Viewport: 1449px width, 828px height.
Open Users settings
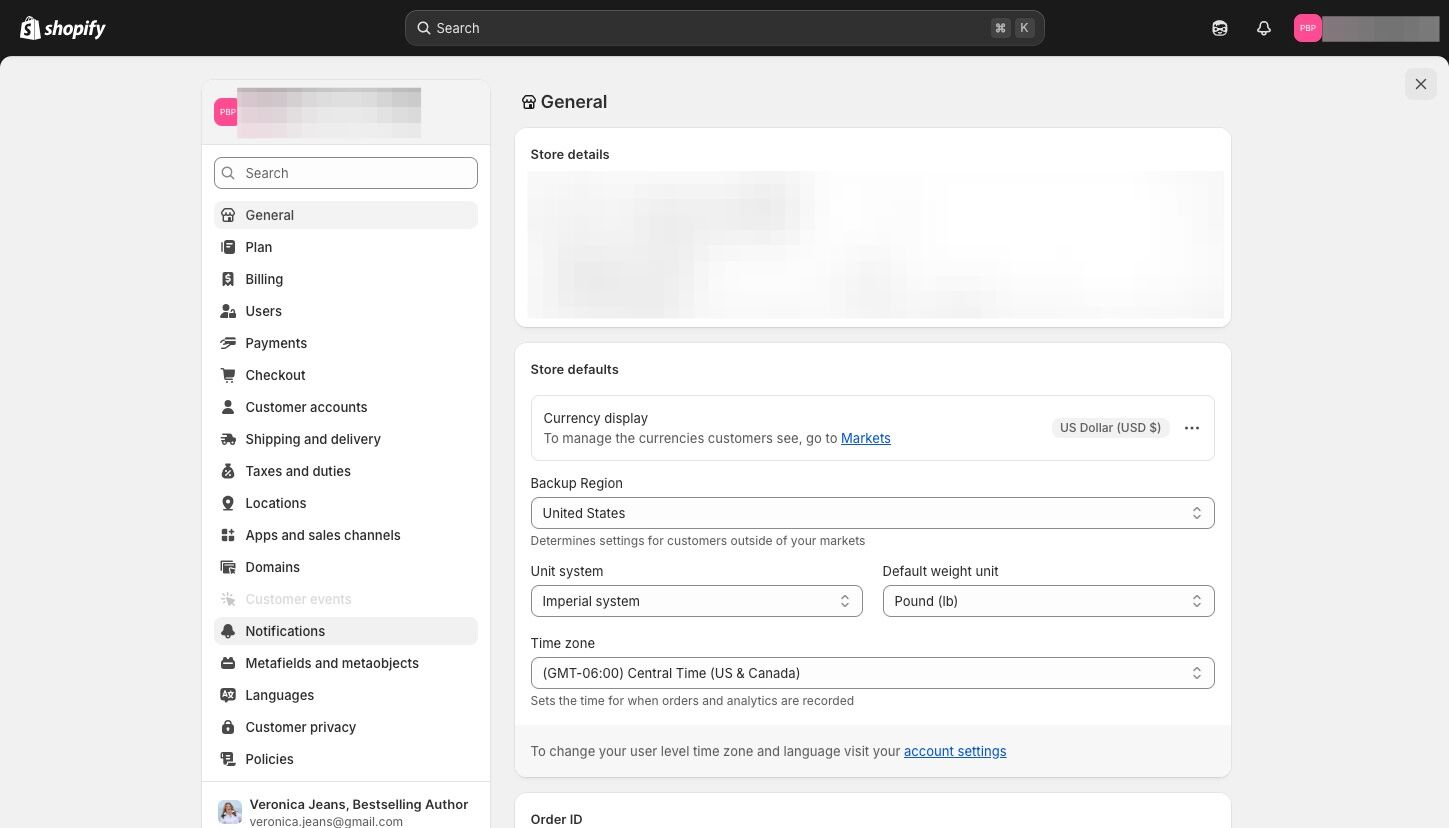click(346, 311)
